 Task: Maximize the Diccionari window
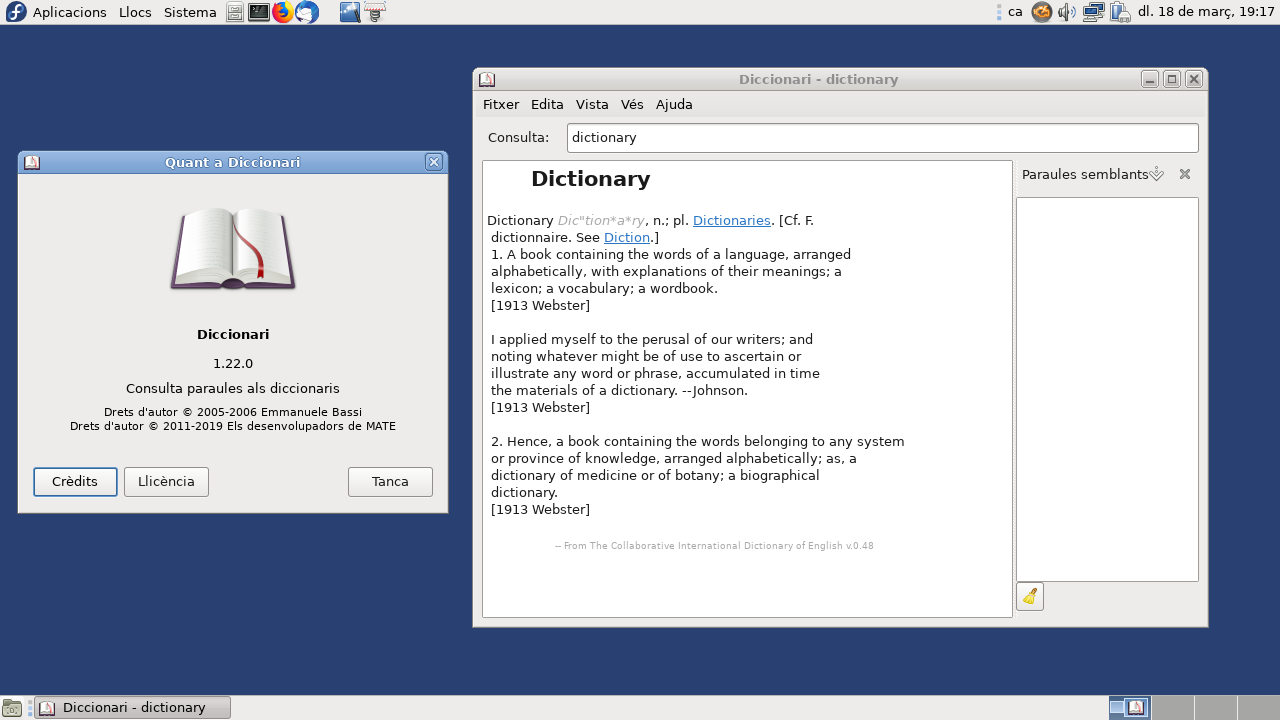tap(1172, 79)
